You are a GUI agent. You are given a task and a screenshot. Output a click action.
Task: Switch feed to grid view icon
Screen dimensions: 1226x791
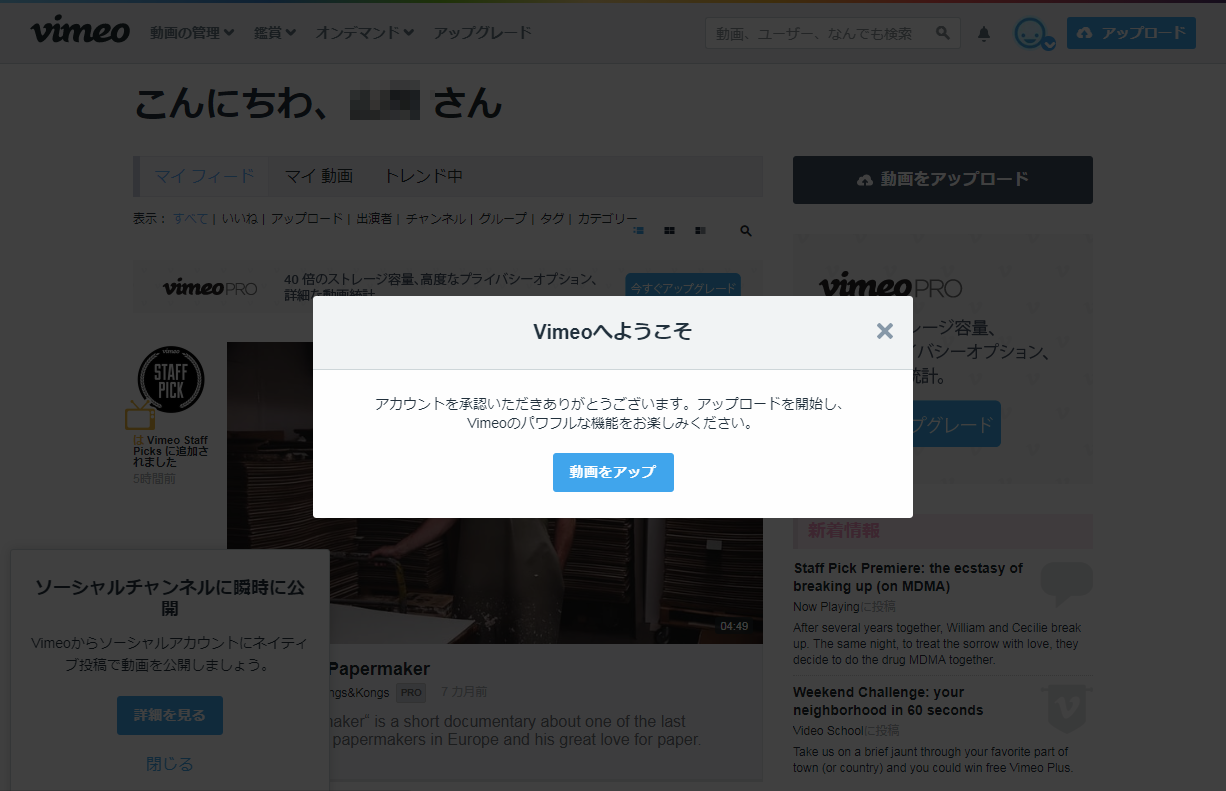(x=669, y=231)
